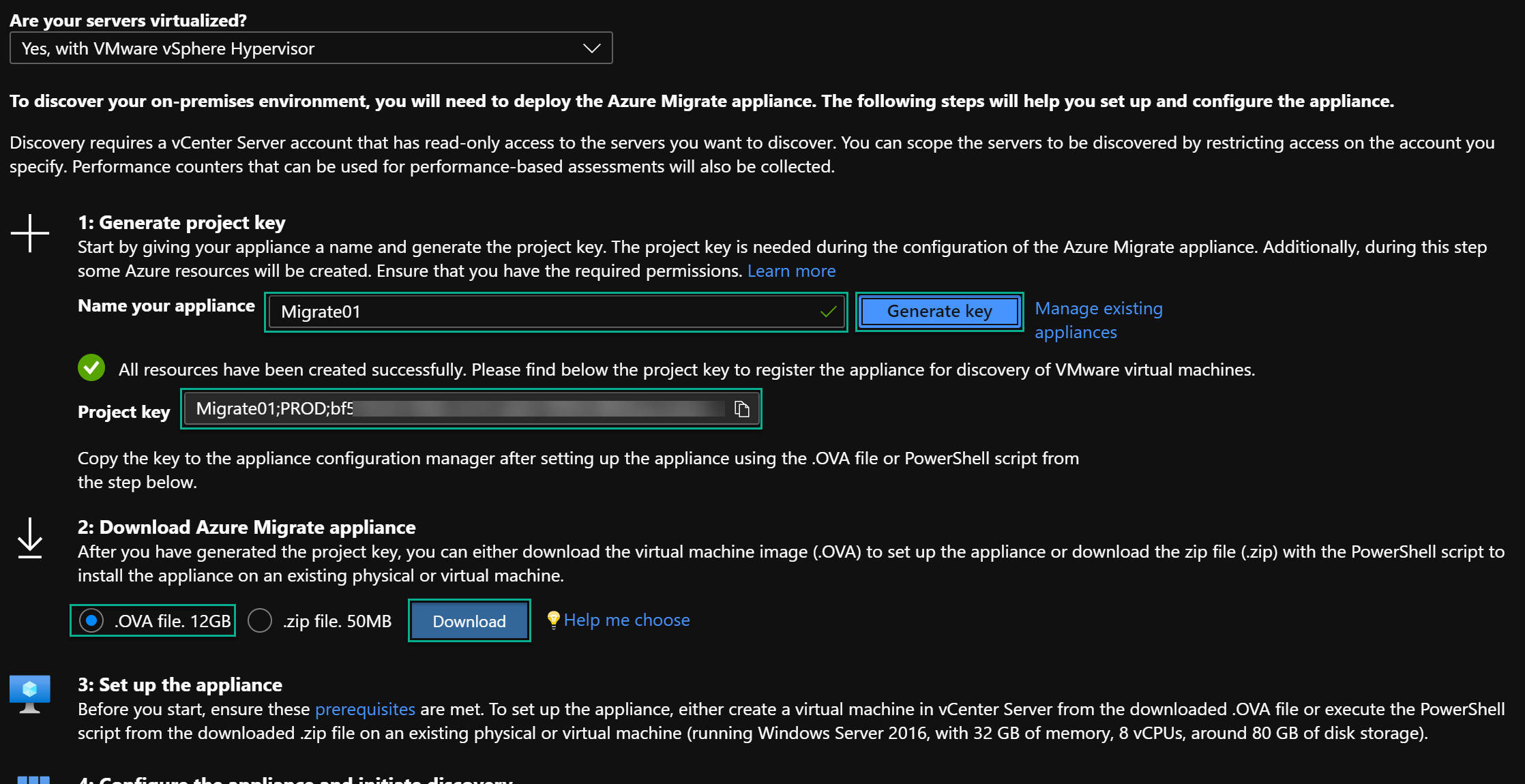The image size is (1525, 784).
Task: Open the prerequisites link
Action: (x=365, y=710)
